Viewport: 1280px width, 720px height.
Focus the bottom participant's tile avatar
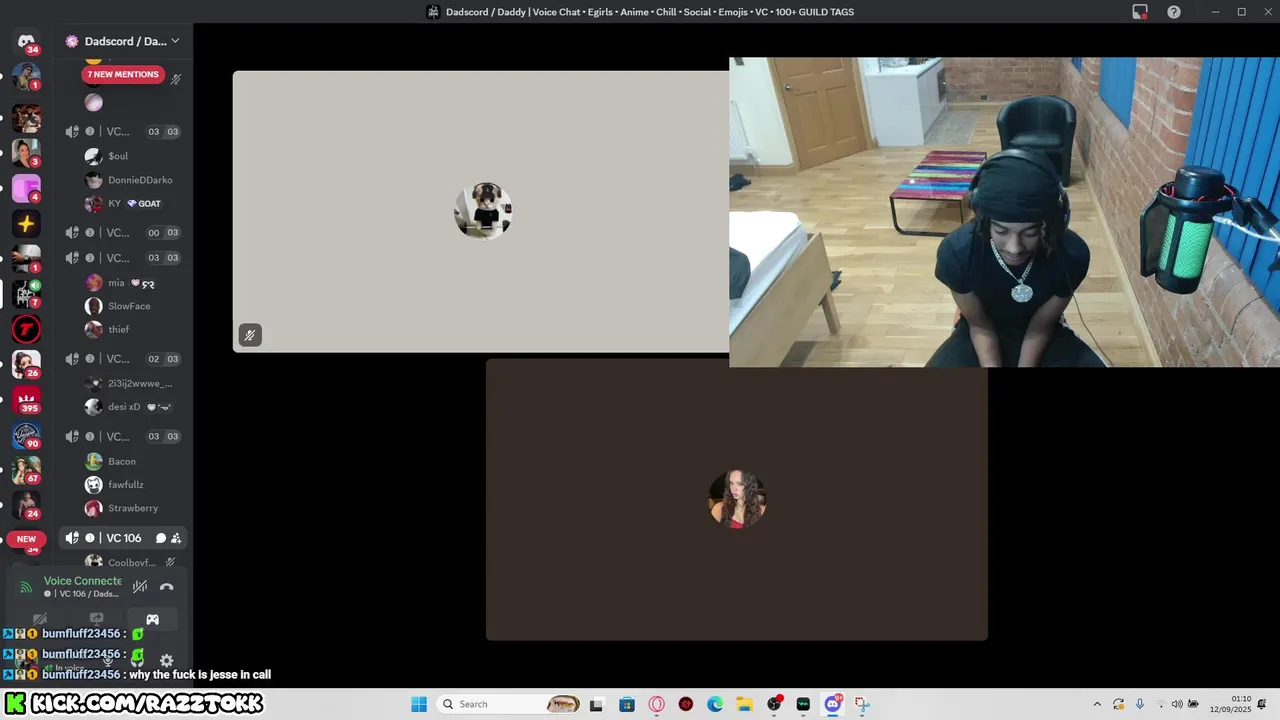[x=737, y=498]
